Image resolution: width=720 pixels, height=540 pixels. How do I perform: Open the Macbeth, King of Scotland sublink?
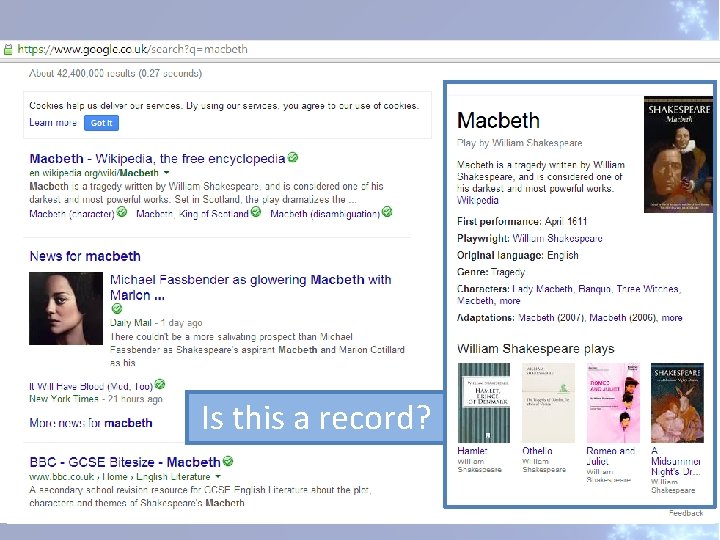(x=192, y=214)
